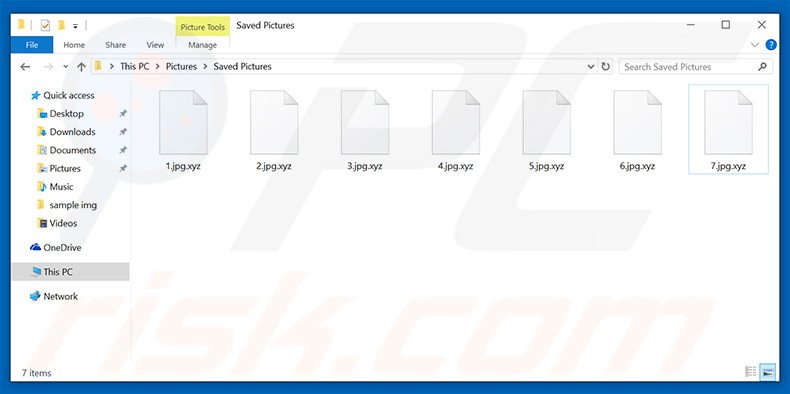Screen dimensions: 790x394
Task: Open the Recent locations dropdown arrow
Action: tap(65, 67)
